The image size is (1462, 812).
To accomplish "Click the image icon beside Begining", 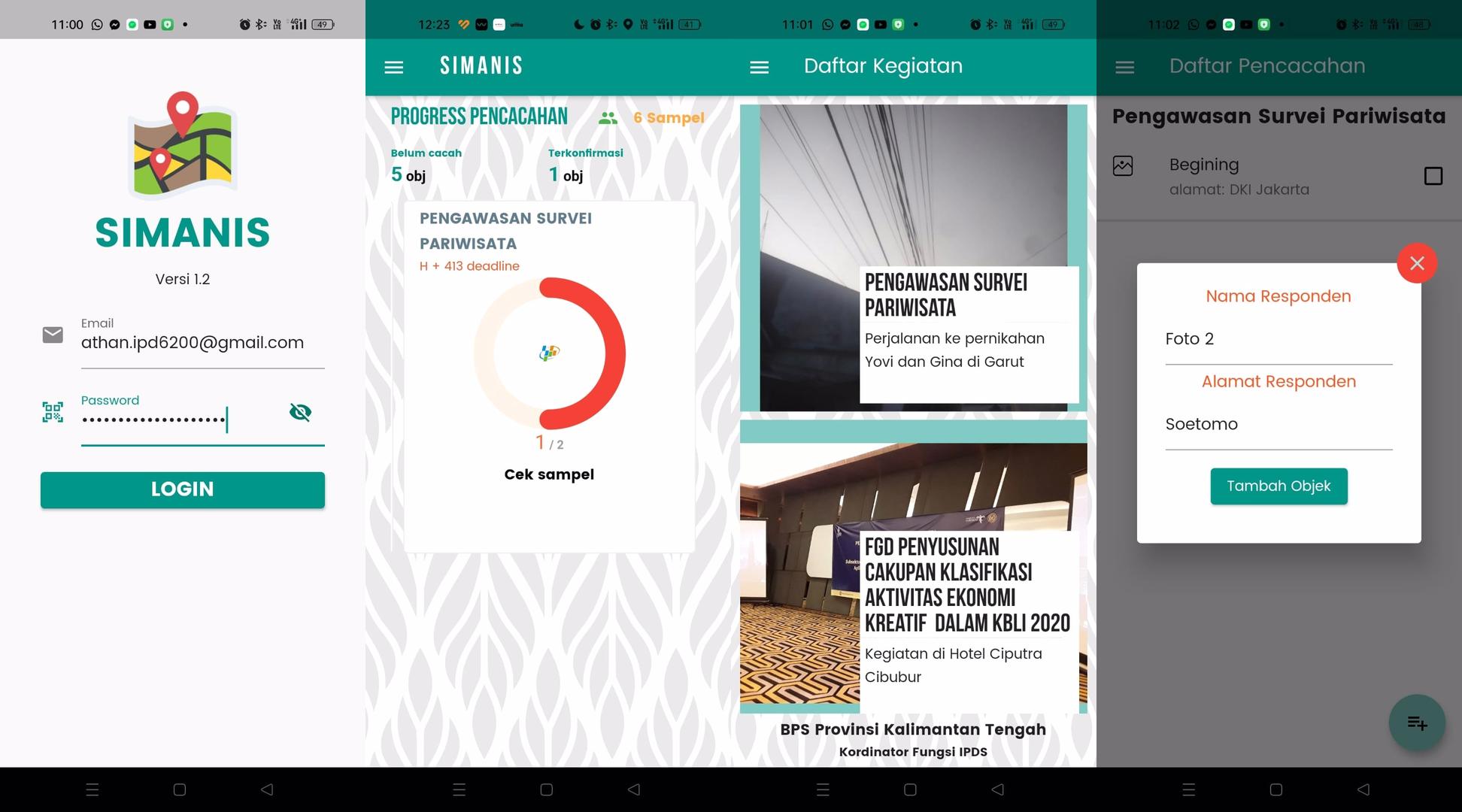I will [x=1122, y=166].
